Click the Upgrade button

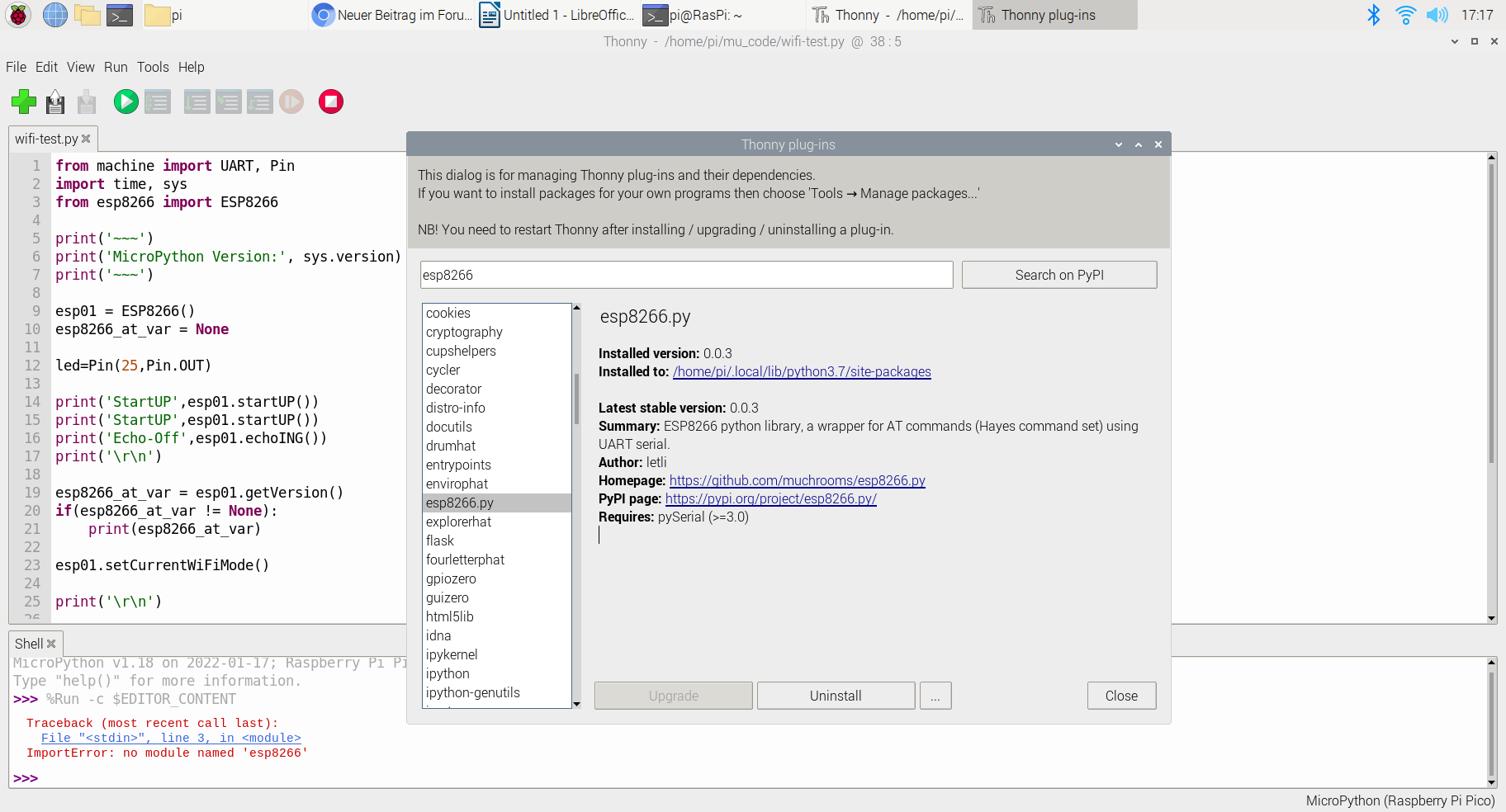pos(674,696)
